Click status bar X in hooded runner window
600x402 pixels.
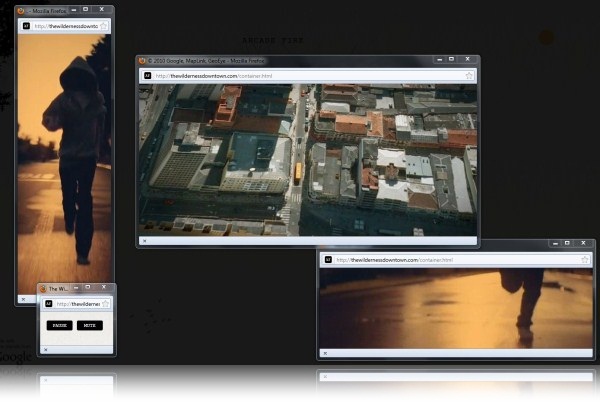pos(22,297)
